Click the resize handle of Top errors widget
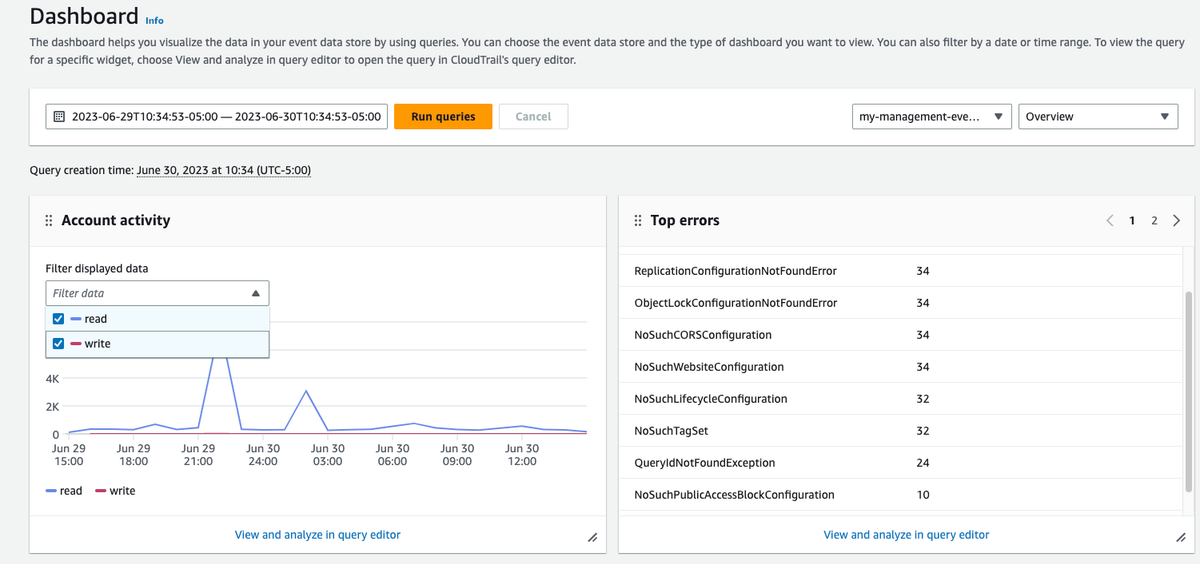 pos(1180,538)
